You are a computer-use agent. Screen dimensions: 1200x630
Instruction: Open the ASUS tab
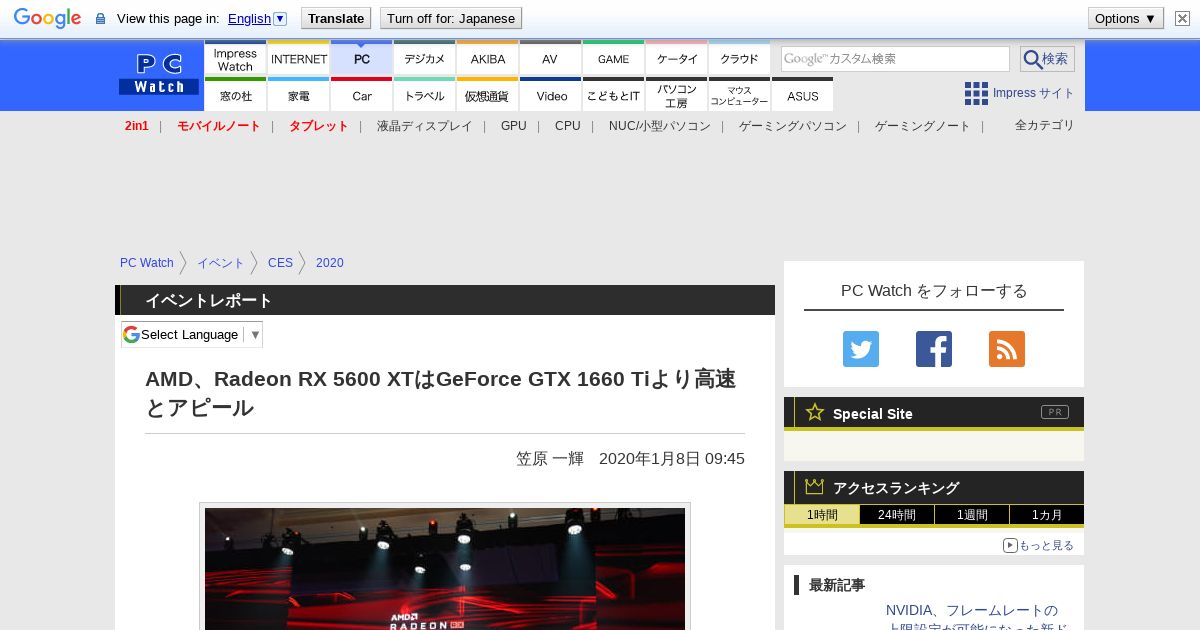click(x=803, y=95)
